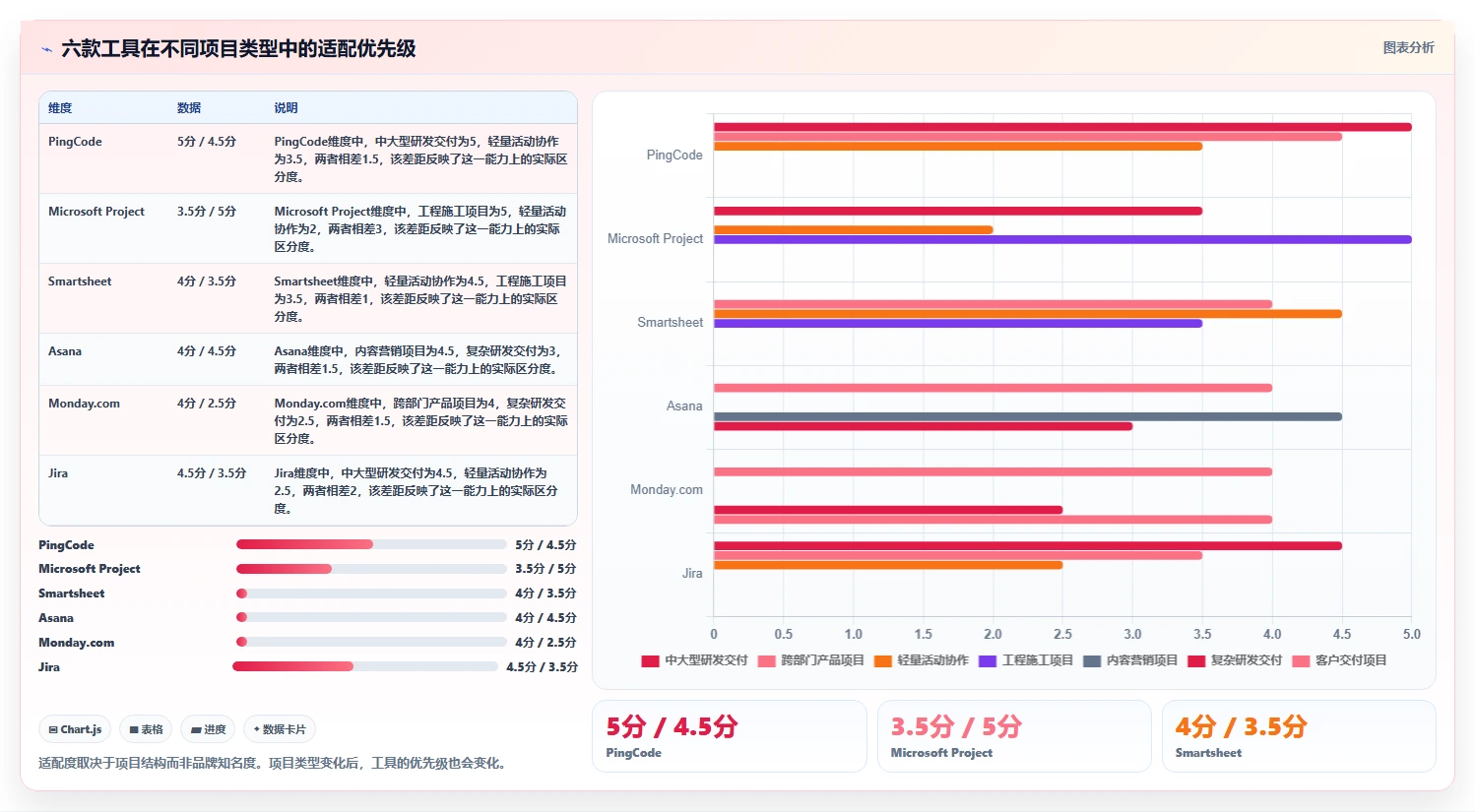
Task: Click the Microsoft Project label on the chart axis
Action: tap(655, 239)
